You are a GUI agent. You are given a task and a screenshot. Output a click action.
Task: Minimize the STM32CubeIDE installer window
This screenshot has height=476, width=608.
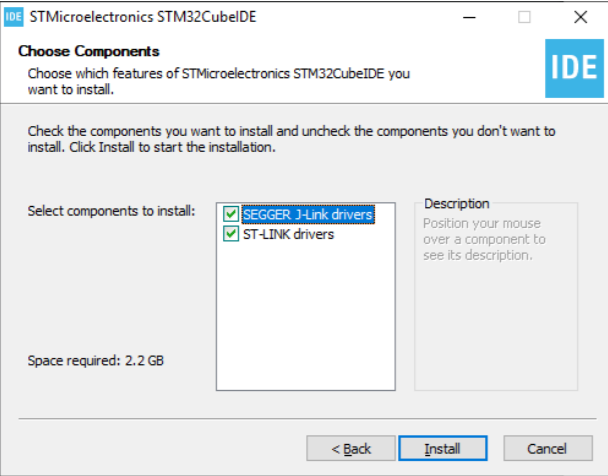468,17
